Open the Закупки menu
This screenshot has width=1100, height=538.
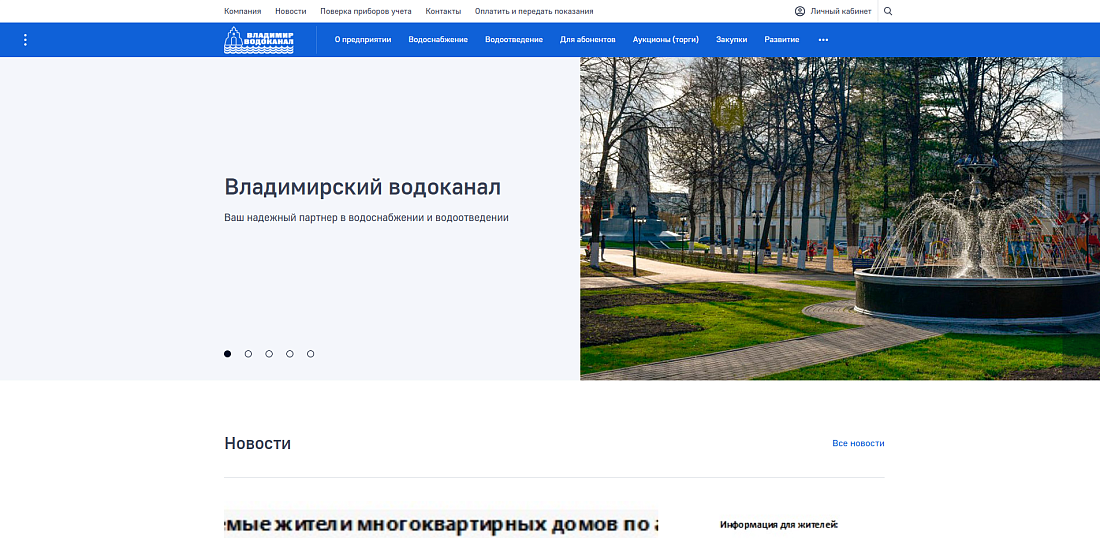pyautogui.click(x=732, y=40)
